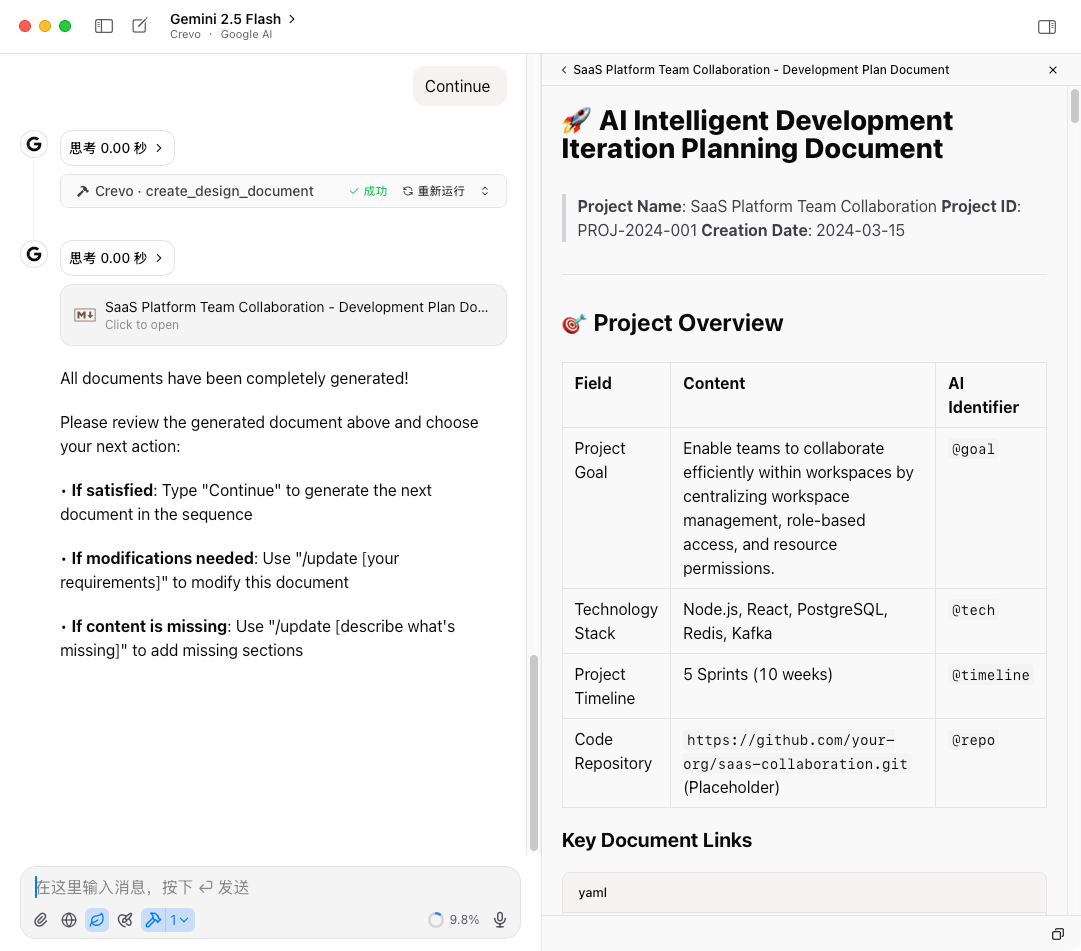
Task: Expand the create_design_document tool call details
Action: pyautogui.click(x=485, y=191)
